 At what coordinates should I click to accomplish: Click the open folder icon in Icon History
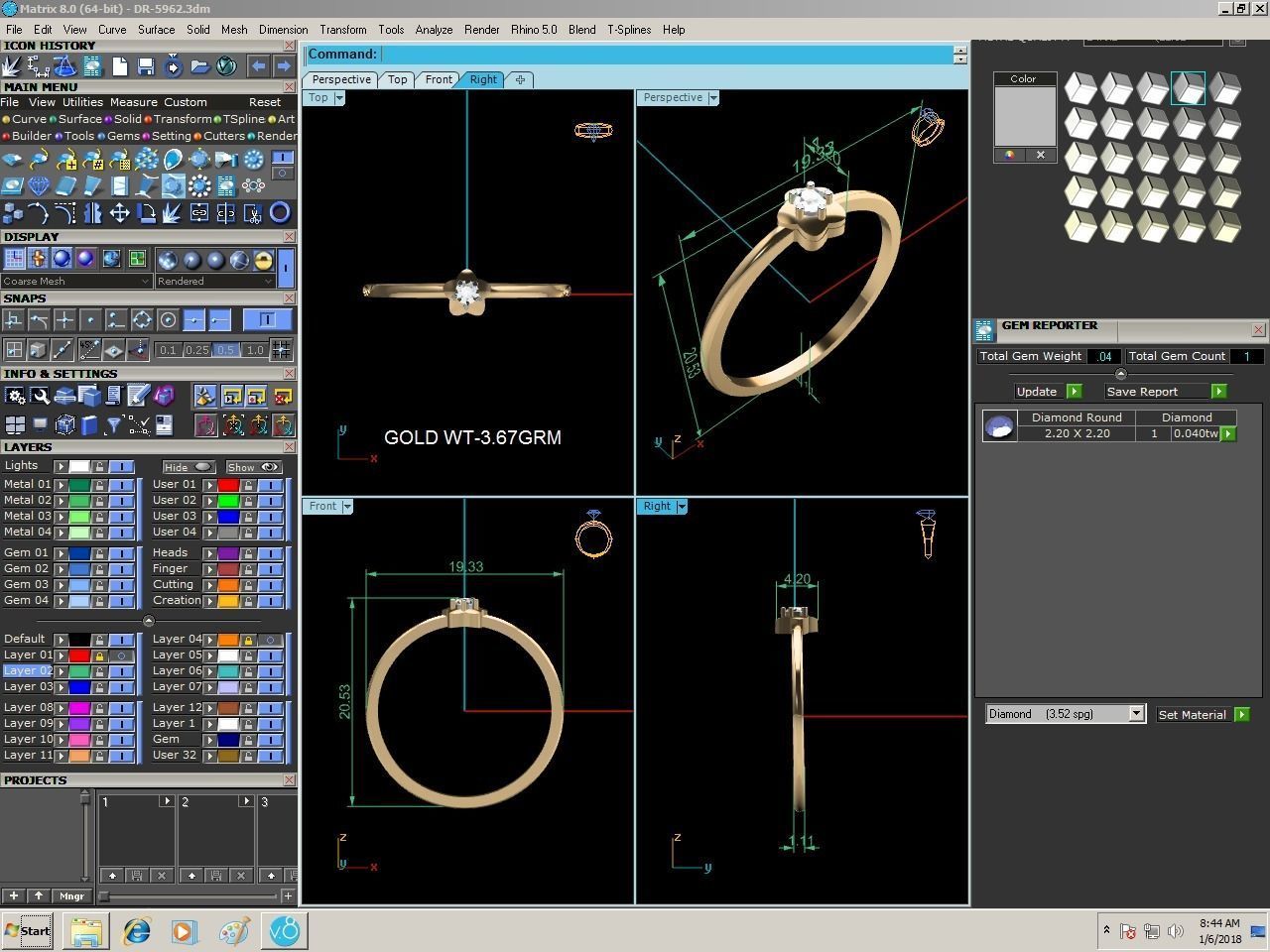tap(199, 66)
